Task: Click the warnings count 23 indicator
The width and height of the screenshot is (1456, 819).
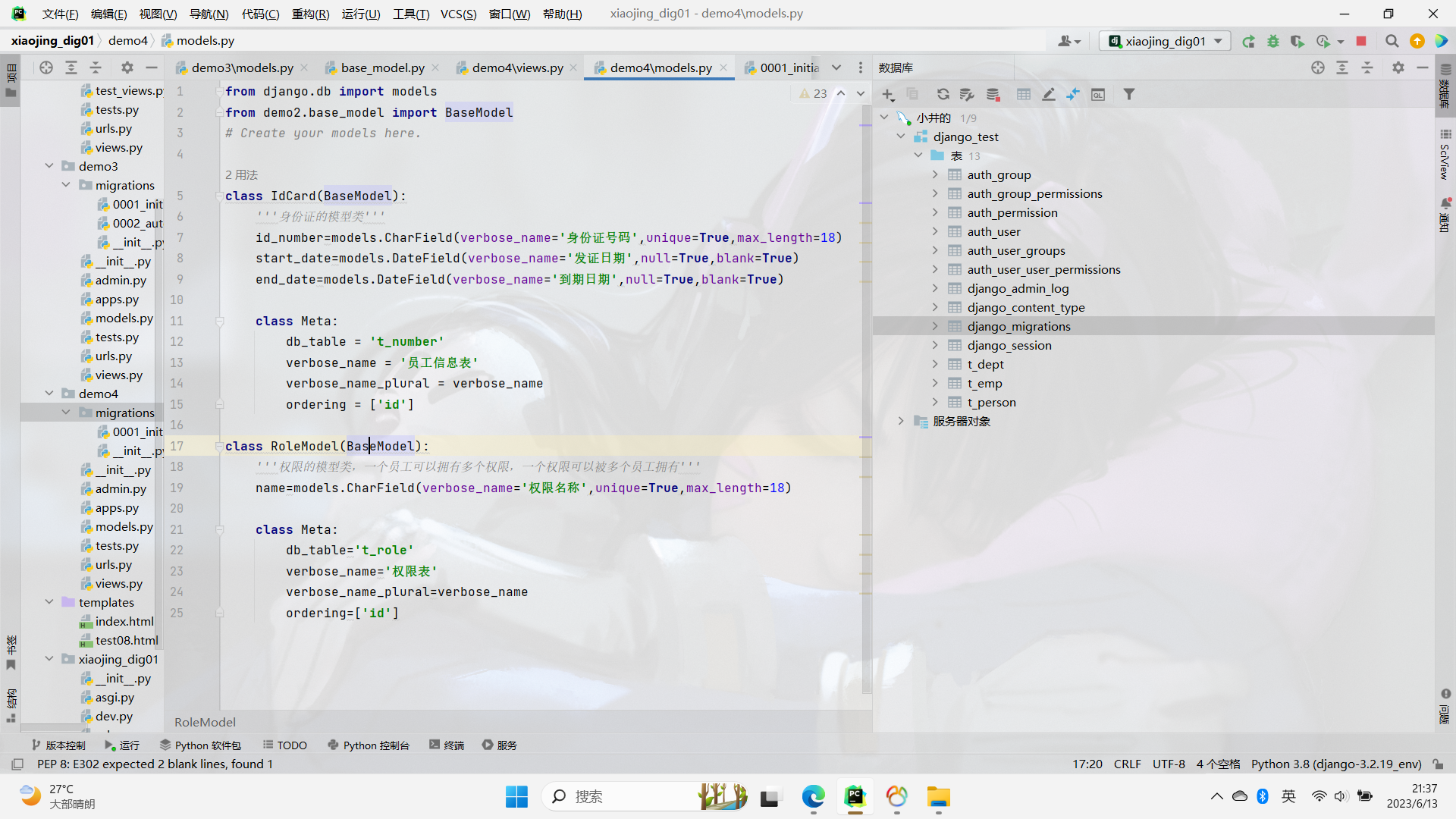Action: pos(813,93)
